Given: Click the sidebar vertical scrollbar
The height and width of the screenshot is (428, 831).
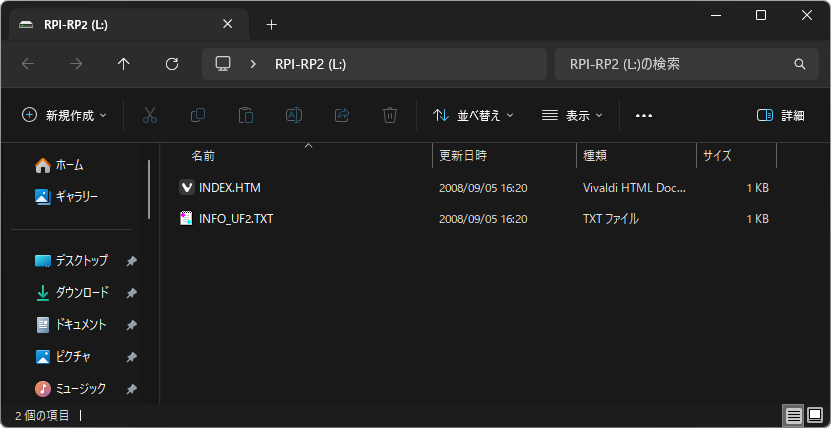Looking at the screenshot, I should click(x=149, y=190).
